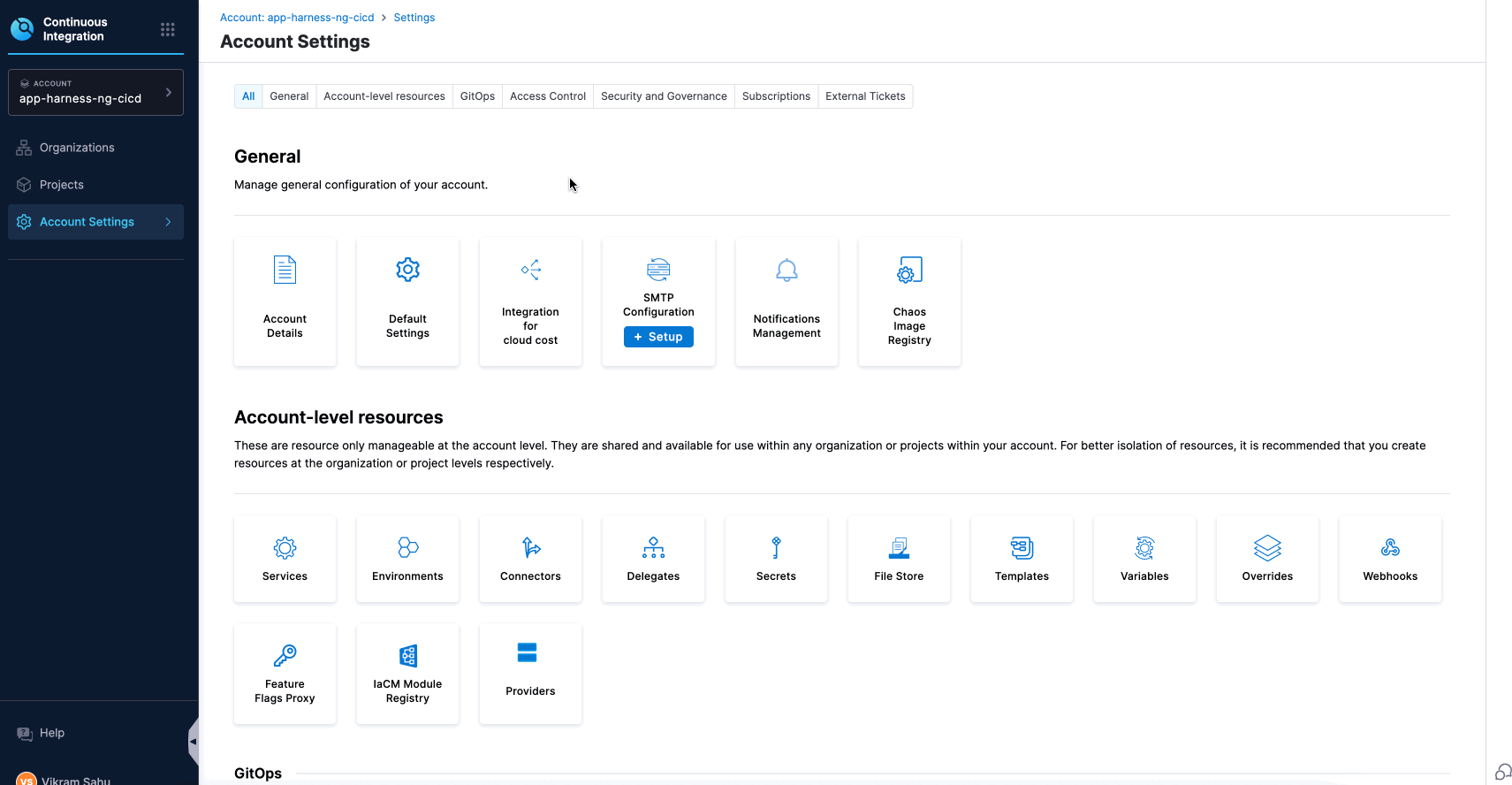
Task: Click the Delegates icon
Action: (x=653, y=548)
